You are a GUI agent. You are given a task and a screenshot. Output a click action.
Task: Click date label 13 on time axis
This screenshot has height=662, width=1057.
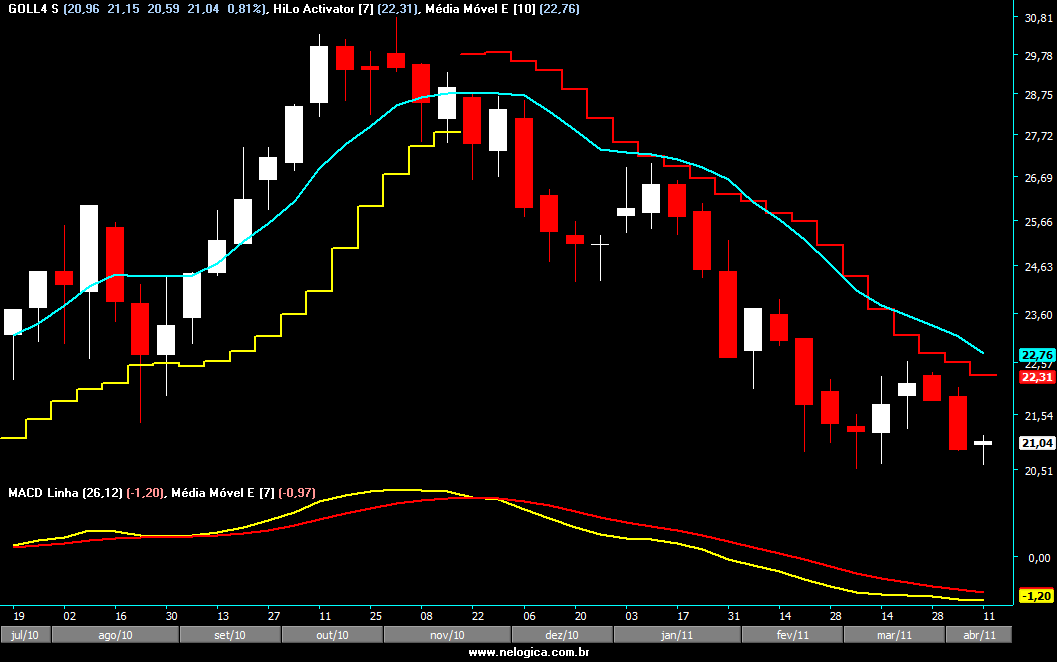[222, 615]
